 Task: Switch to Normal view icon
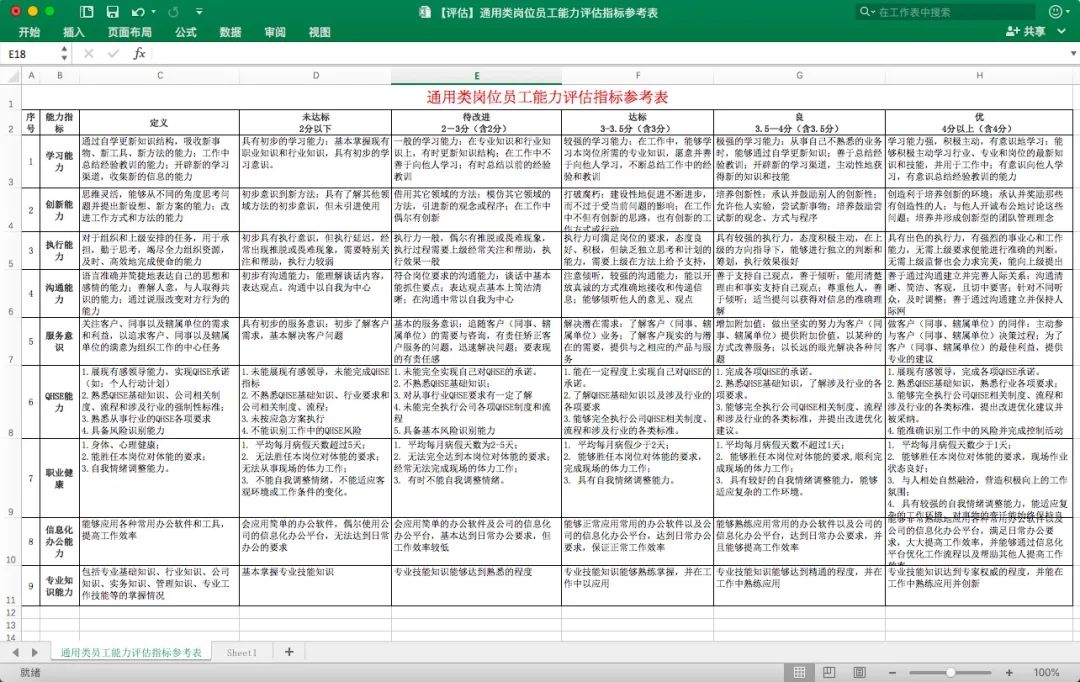pos(800,672)
